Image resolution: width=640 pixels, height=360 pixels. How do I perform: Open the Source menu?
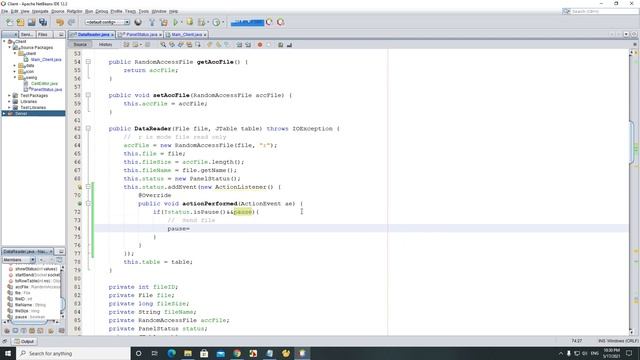point(58,11)
